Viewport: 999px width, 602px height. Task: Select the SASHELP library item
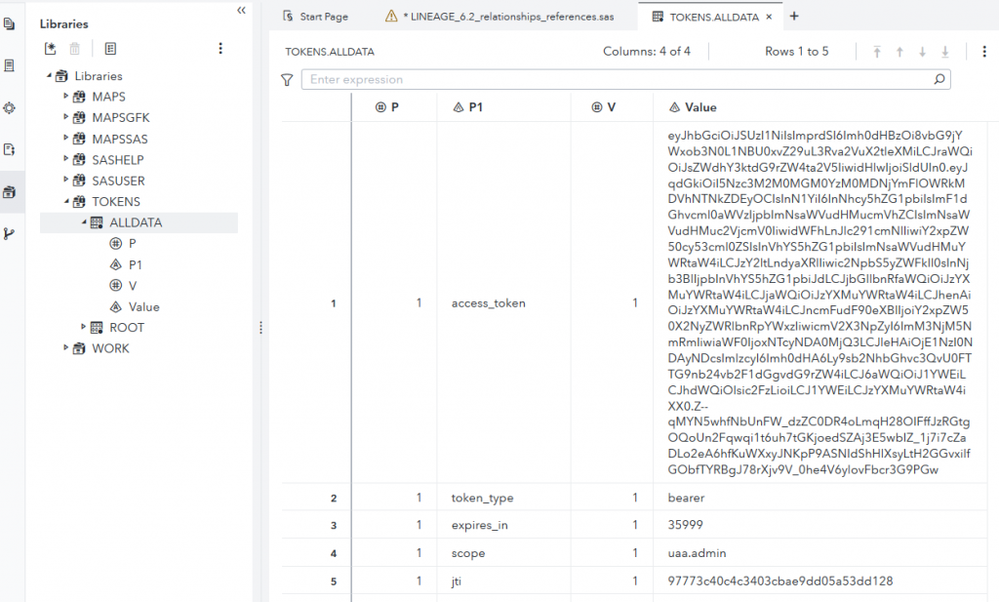118,160
